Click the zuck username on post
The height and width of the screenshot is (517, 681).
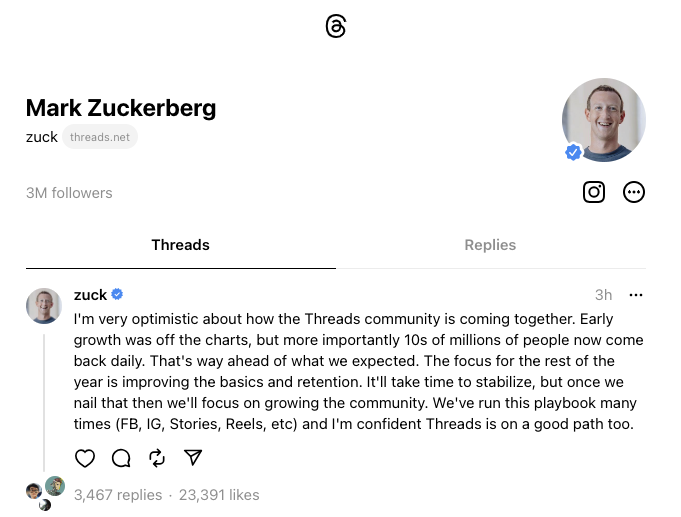pyautogui.click(x=90, y=294)
